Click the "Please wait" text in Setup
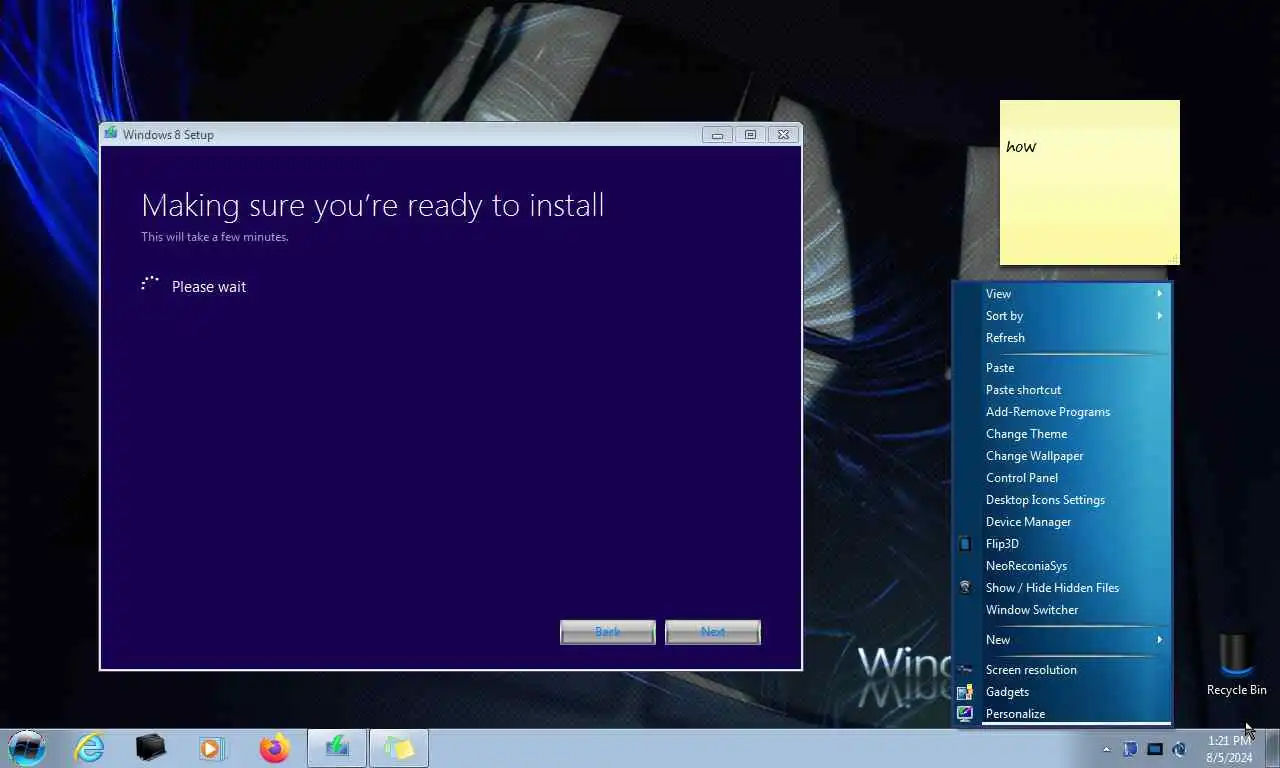Image resolution: width=1280 pixels, height=768 pixels. tap(209, 287)
